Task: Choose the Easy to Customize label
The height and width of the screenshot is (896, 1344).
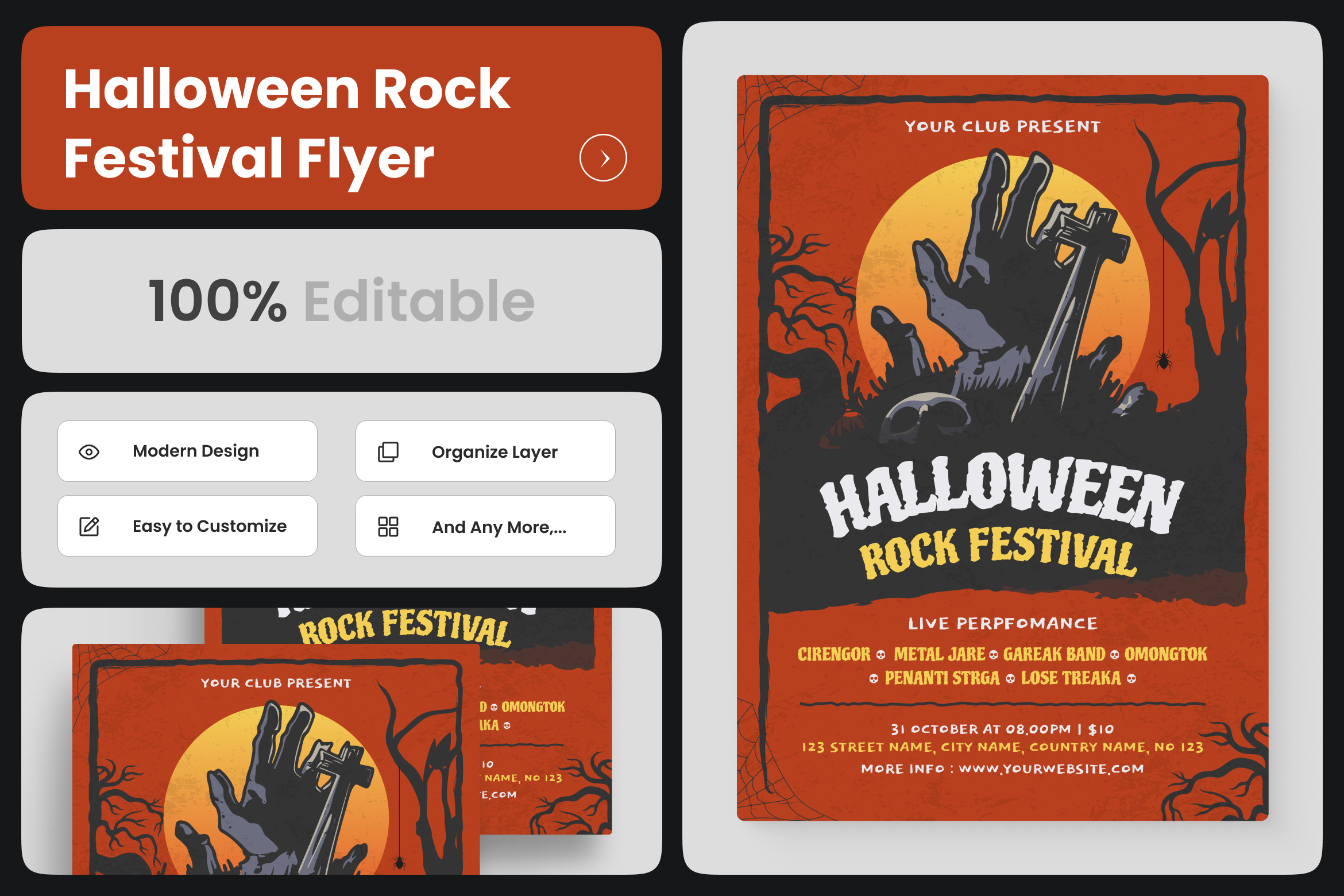Action: pyautogui.click(x=210, y=526)
